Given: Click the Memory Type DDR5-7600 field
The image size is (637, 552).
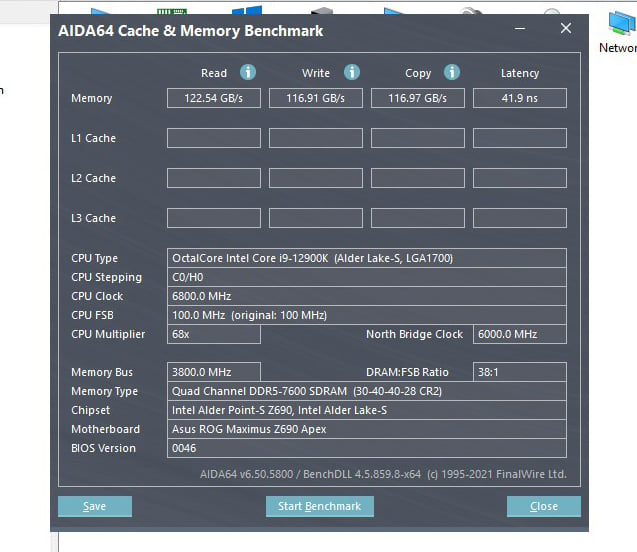Looking at the screenshot, I should tap(367, 391).
